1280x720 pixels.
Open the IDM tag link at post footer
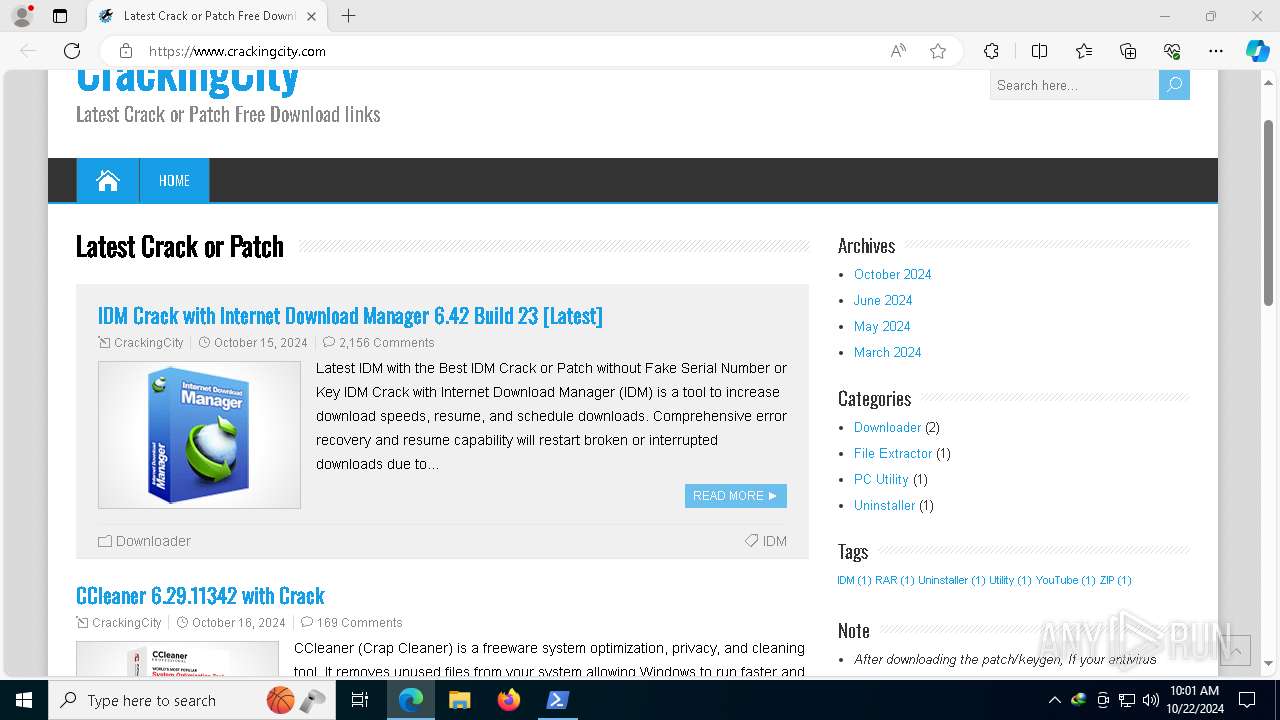[x=775, y=541]
